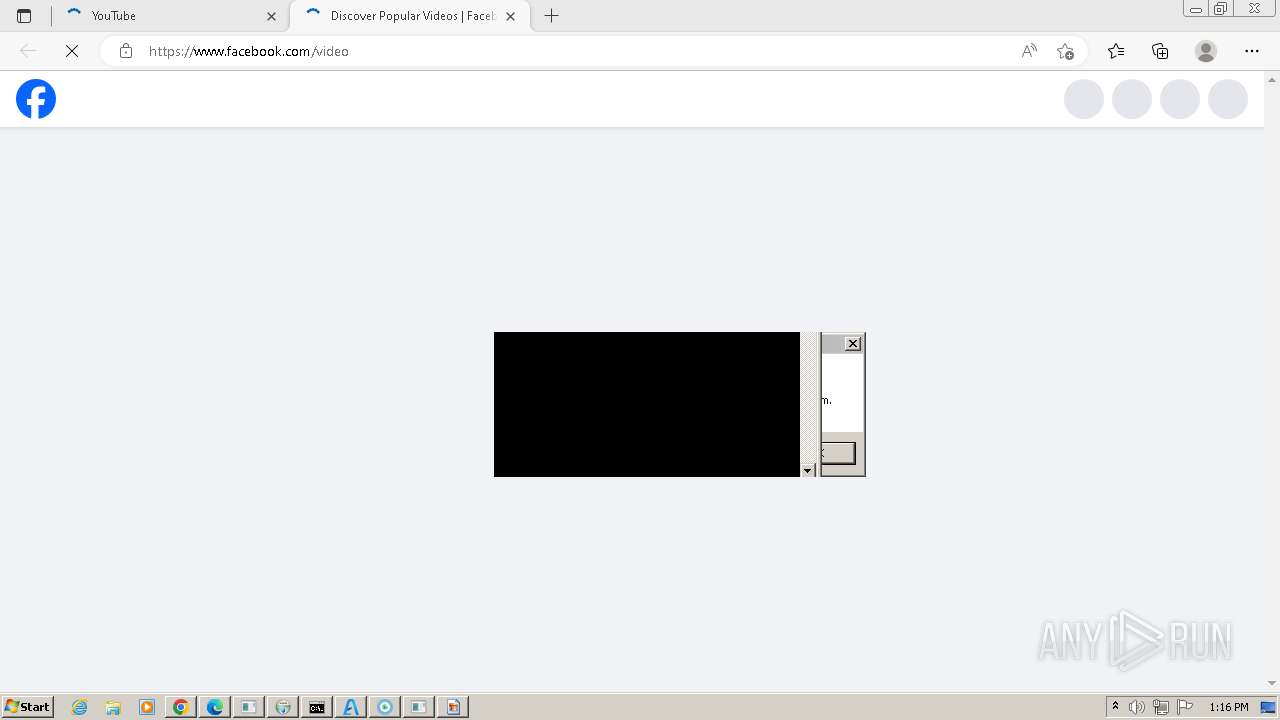Image resolution: width=1280 pixels, height=720 pixels.
Task: Open the globe application in taskbar
Action: (x=283, y=707)
